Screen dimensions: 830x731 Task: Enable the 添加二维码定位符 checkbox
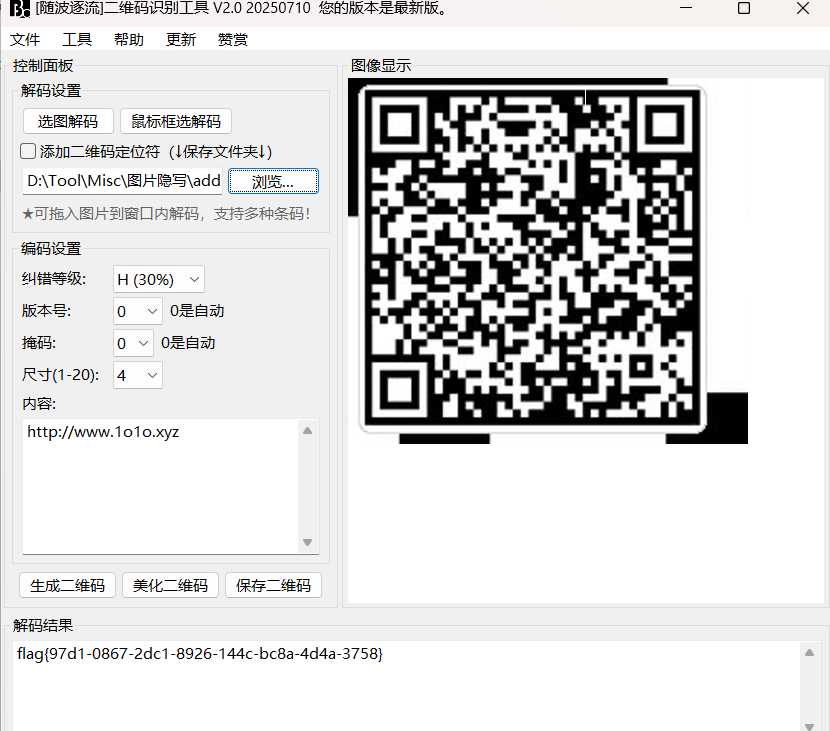[x=29, y=152]
